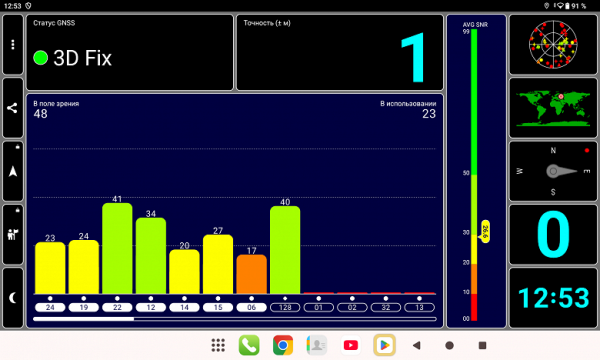Click the satellite list horizontal scrollbar
The height and width of the screenshot is (360, 600).
click(235, 319)
